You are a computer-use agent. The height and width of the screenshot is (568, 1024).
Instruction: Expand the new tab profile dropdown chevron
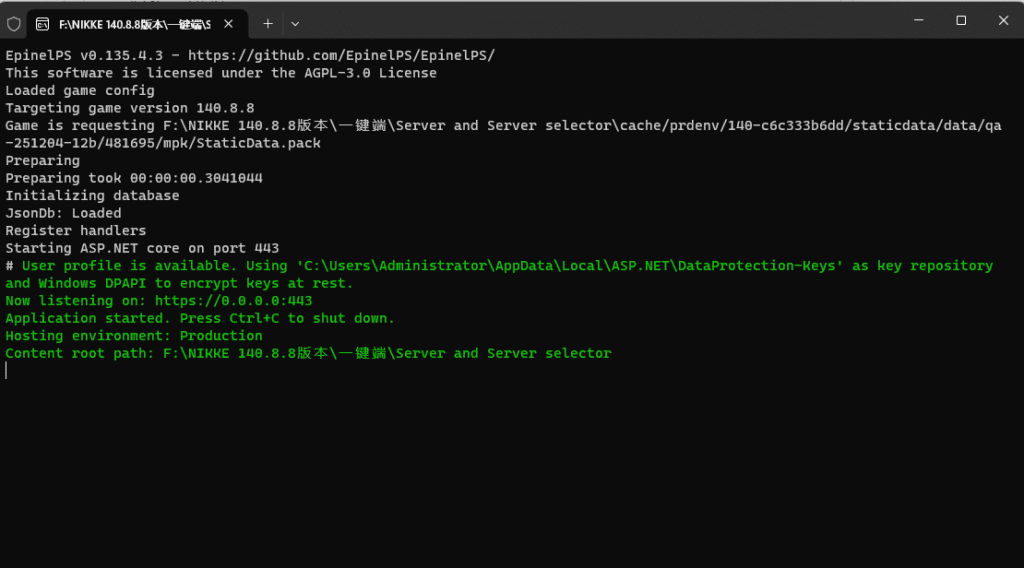tap(295, 23)
